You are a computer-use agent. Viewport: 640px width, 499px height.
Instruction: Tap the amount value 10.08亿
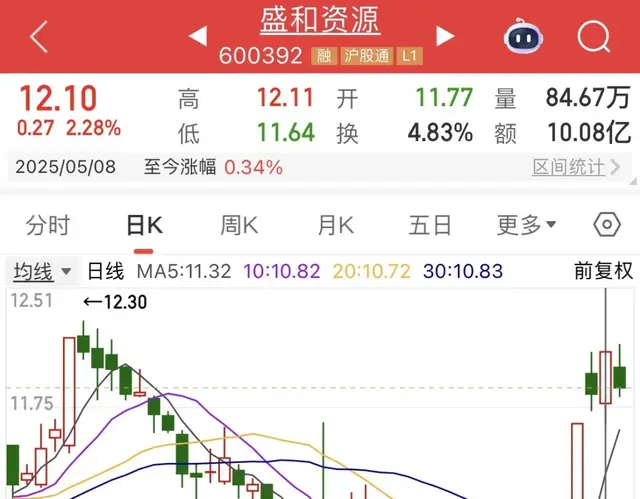pyautogui.click(x=589, y=133)
